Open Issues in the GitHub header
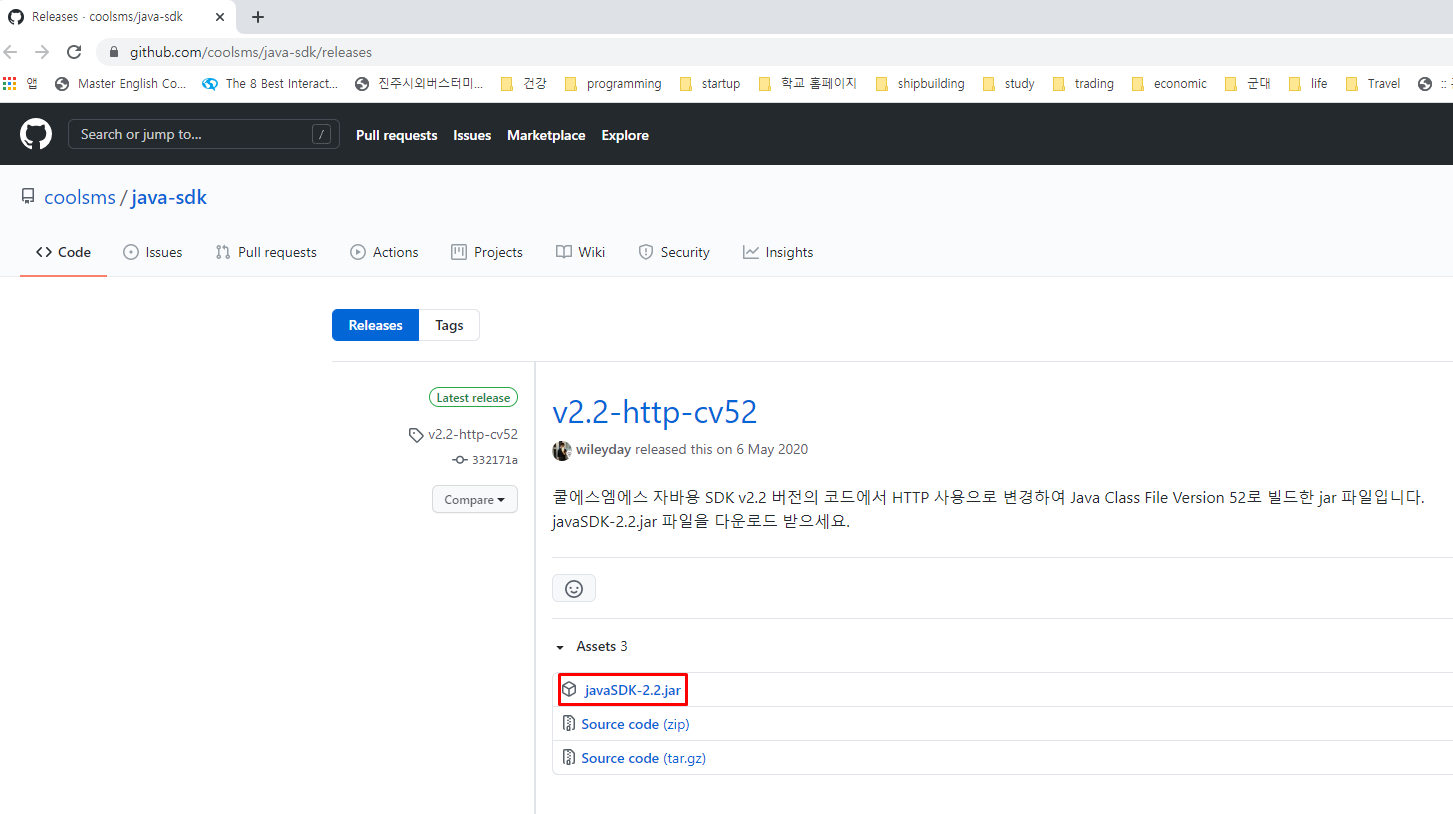Screen dimensions: 1453x814 [472, 135]
